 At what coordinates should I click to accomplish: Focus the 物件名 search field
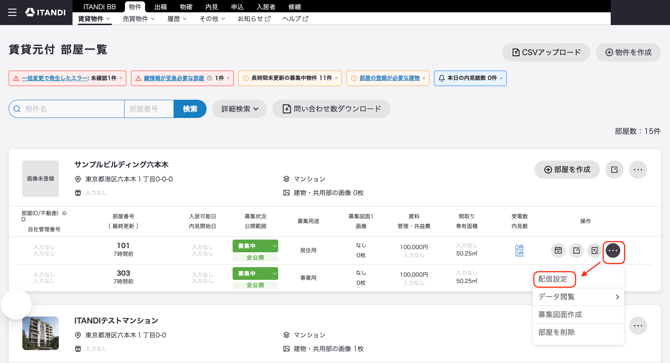67,109
